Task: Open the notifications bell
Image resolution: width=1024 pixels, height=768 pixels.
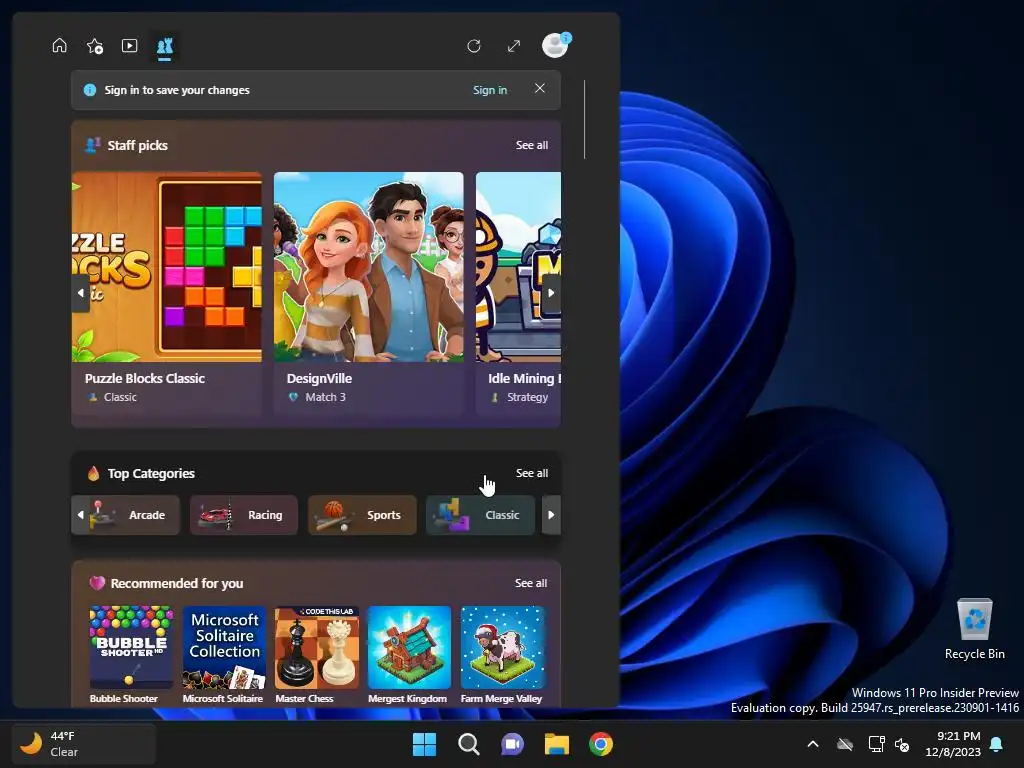Action: click(997, 744)
